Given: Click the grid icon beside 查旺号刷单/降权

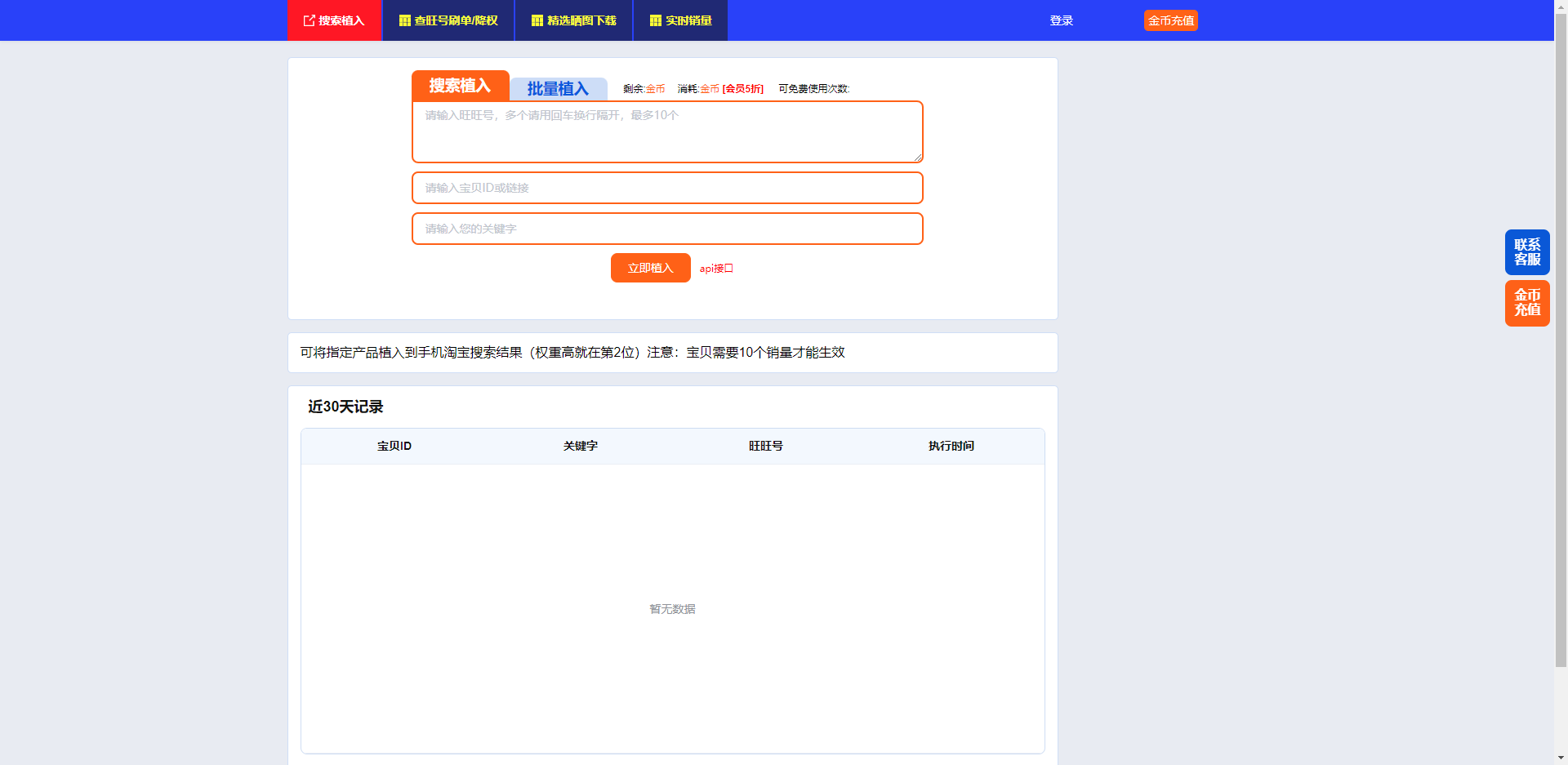Looking at the screenshot, I should (404, 20).
